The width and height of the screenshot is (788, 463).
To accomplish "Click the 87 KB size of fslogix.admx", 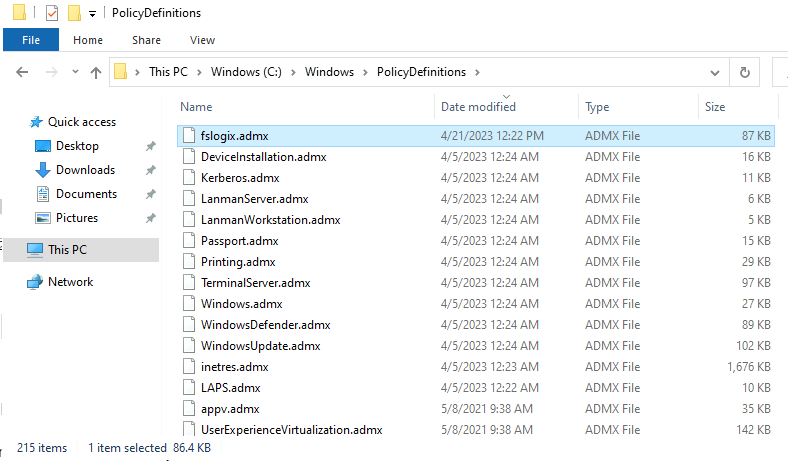I will click(756, 136).
